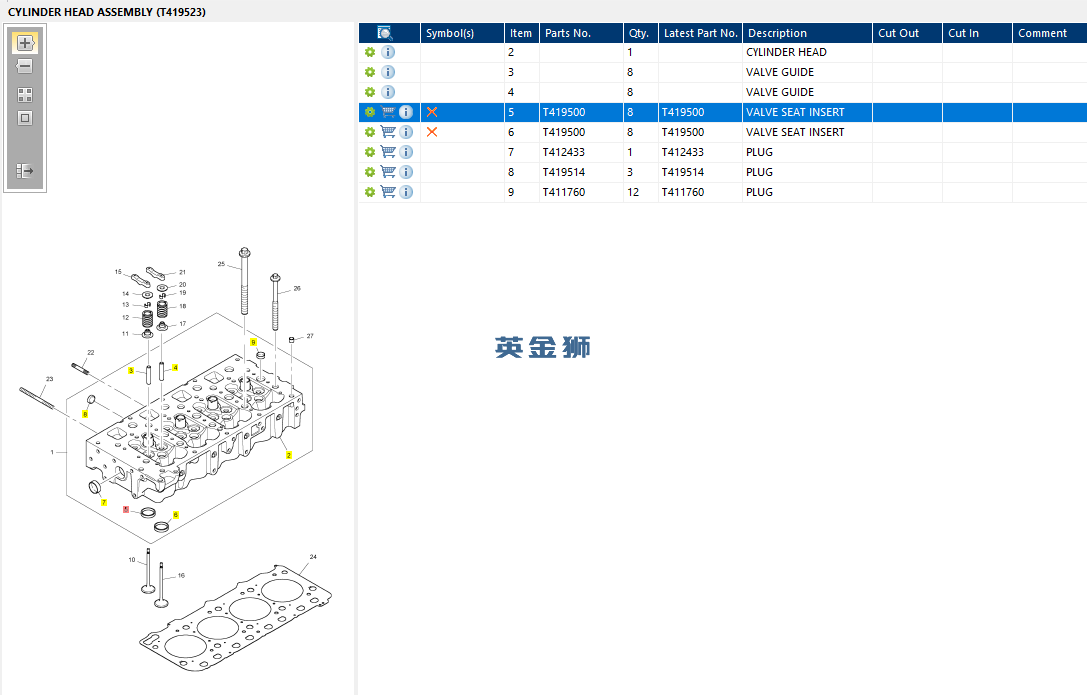Click gear icon for VALVE GUIDE item 4

click(x=370, y=92)
